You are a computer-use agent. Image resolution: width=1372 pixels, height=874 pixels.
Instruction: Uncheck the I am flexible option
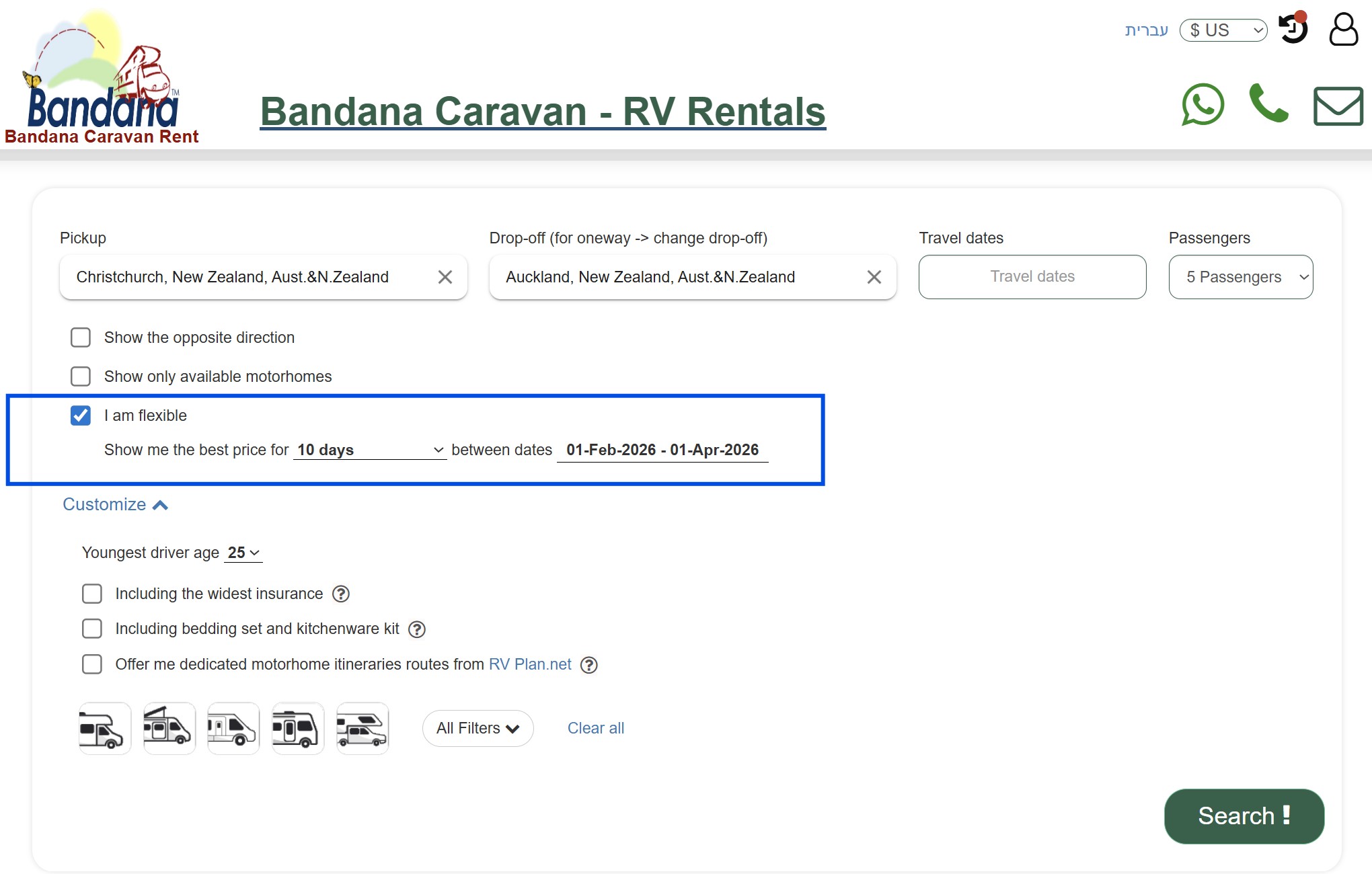[81, 415]
